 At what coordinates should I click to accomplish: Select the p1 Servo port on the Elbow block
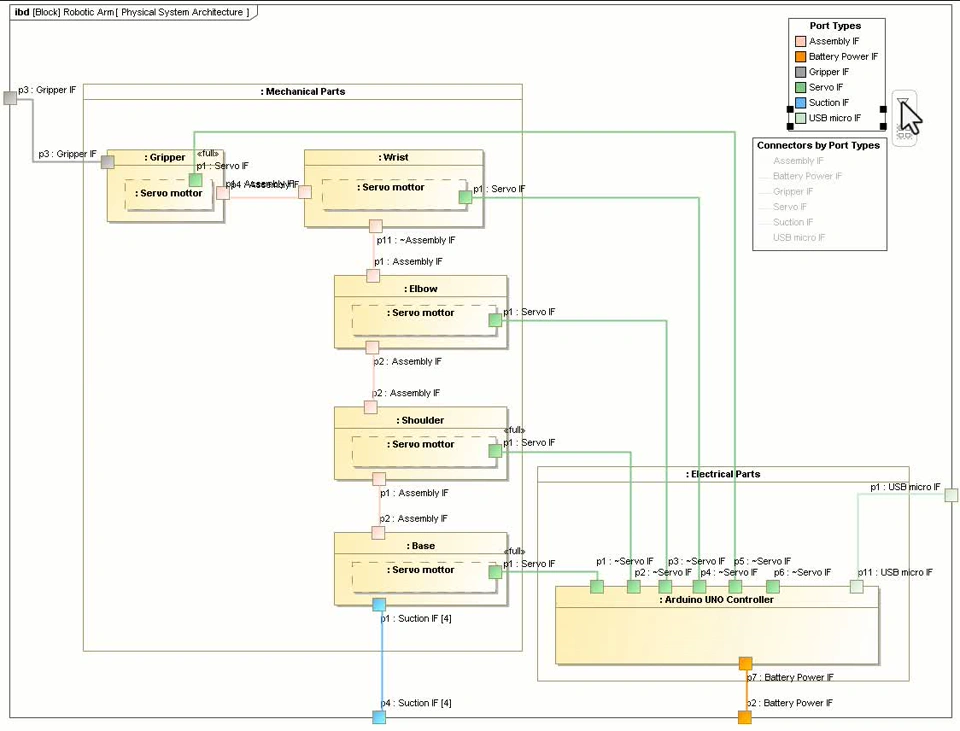pyautogui.click(x=495, y=320)
